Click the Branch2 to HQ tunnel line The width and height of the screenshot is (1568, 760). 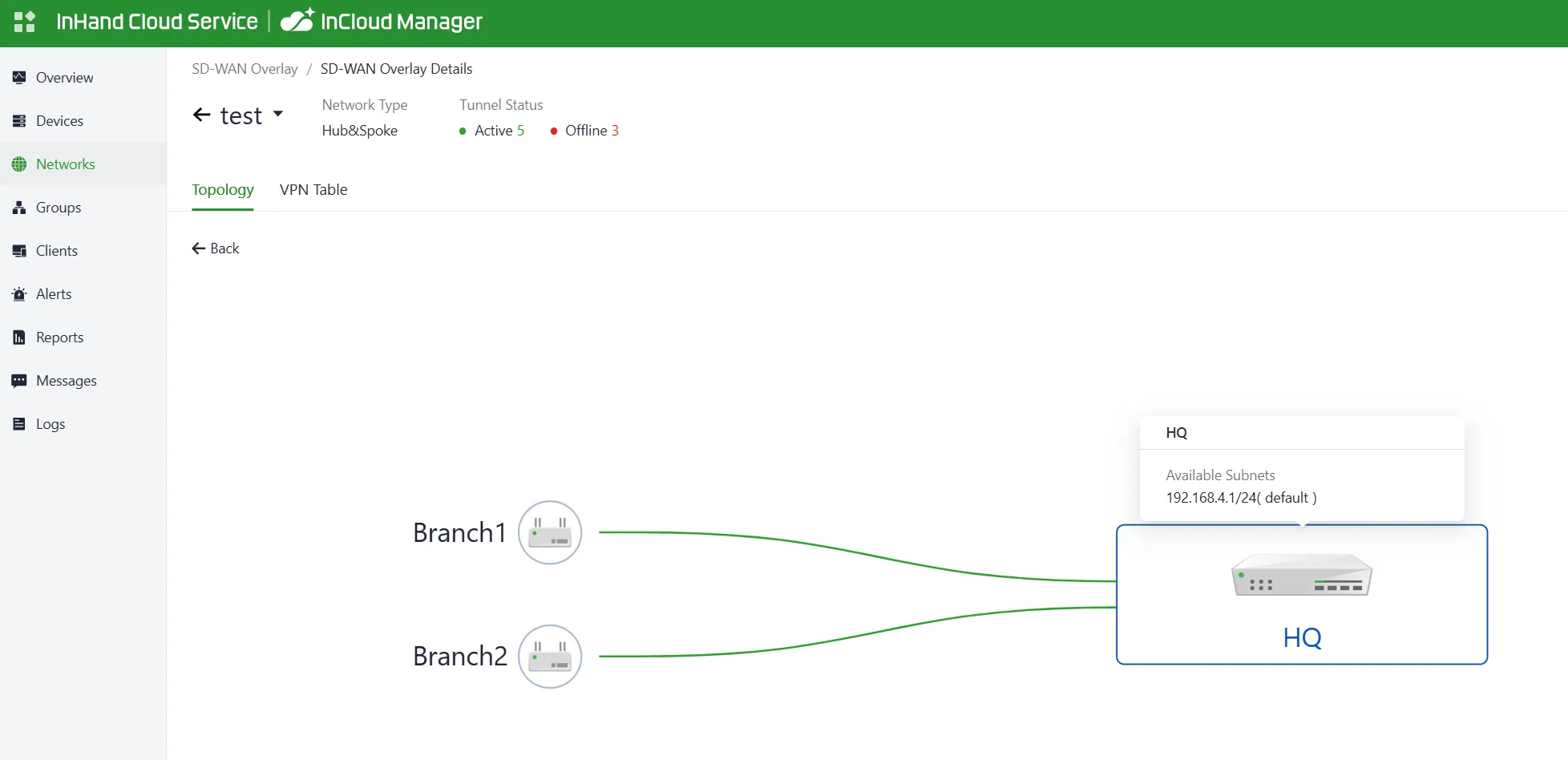coord(858,635)
